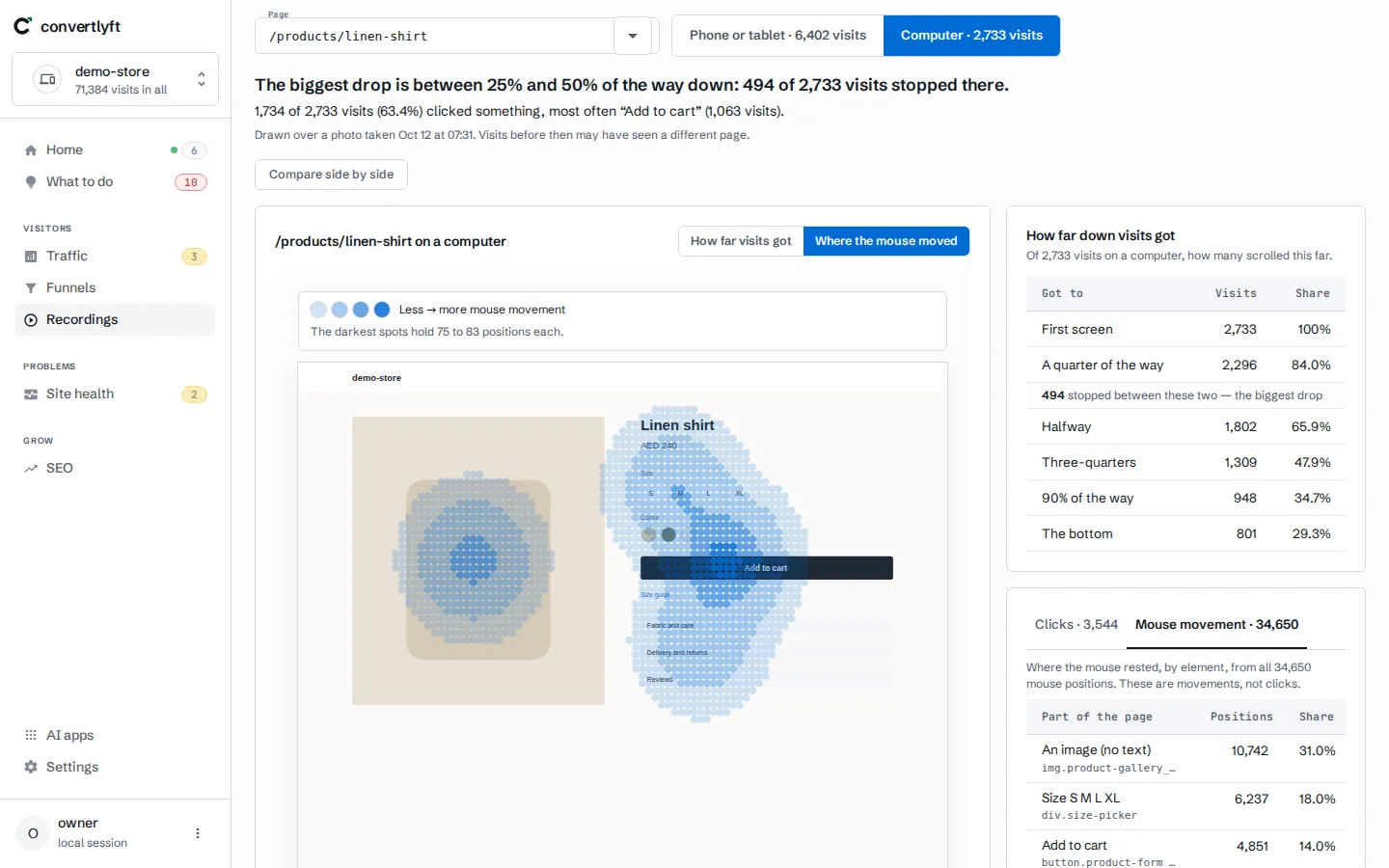This screenshot has width=1389, height=868.
Task: Click the Traffic chart icon
Action: [31, 257]
